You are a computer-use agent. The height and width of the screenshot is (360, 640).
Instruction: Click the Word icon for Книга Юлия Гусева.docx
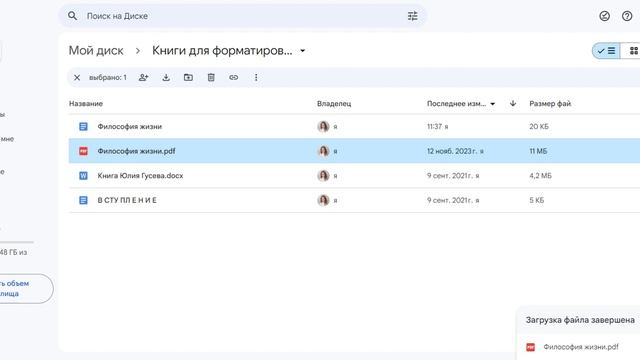83,176
